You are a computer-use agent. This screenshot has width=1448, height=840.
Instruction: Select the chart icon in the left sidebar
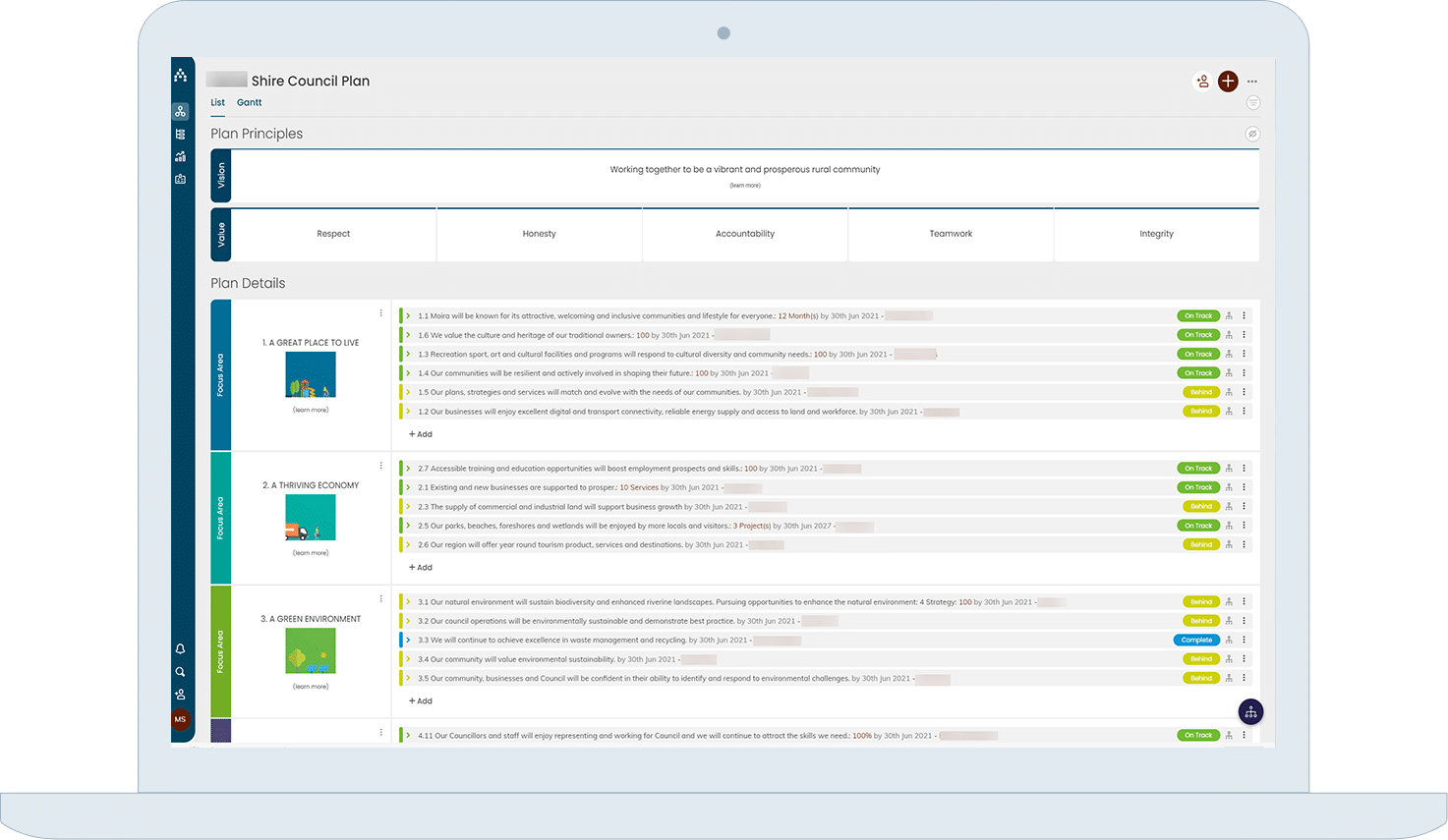180,156
